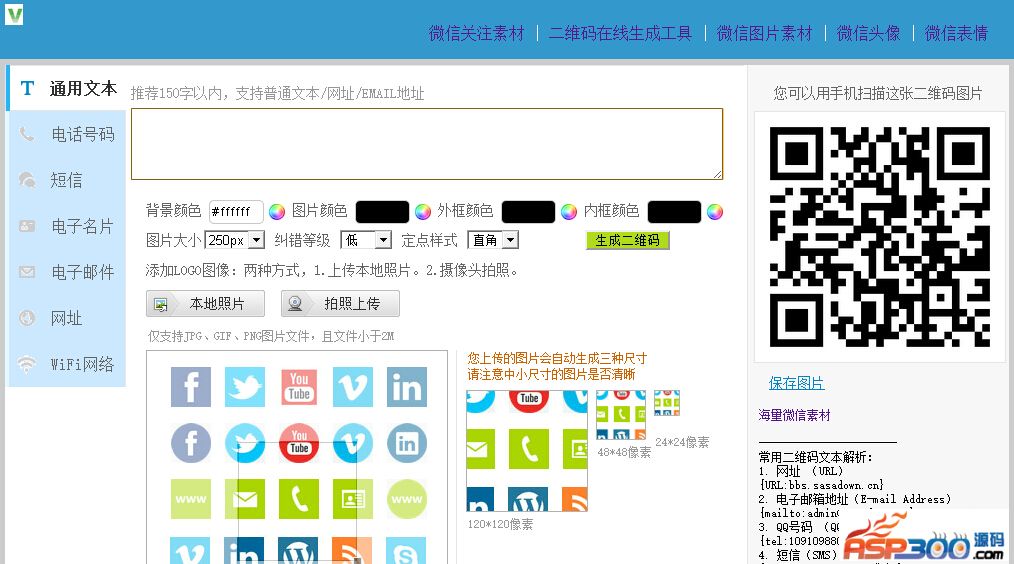This screenshot has width=1014, height=564.
Task: Switch to the 短信 tab
Action: pos(67,180)
